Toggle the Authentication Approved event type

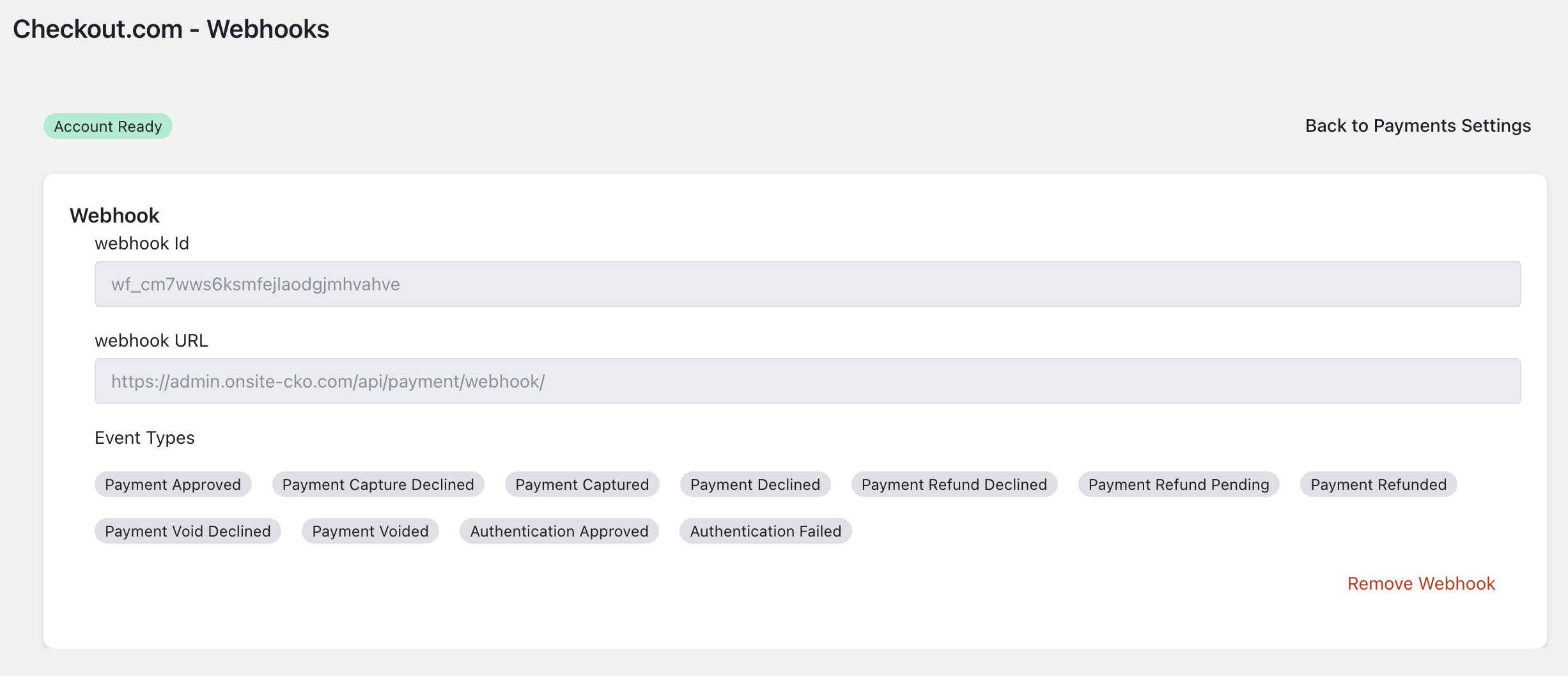559,531
